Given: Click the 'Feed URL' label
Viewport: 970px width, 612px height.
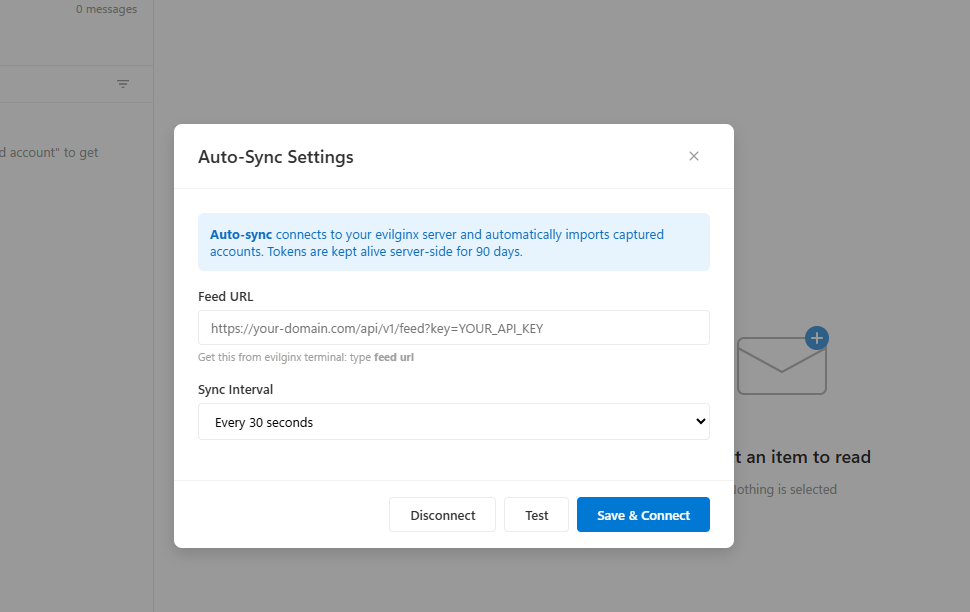Looking at the screenshot, I should pyautogui.click(x=225, y=296).
